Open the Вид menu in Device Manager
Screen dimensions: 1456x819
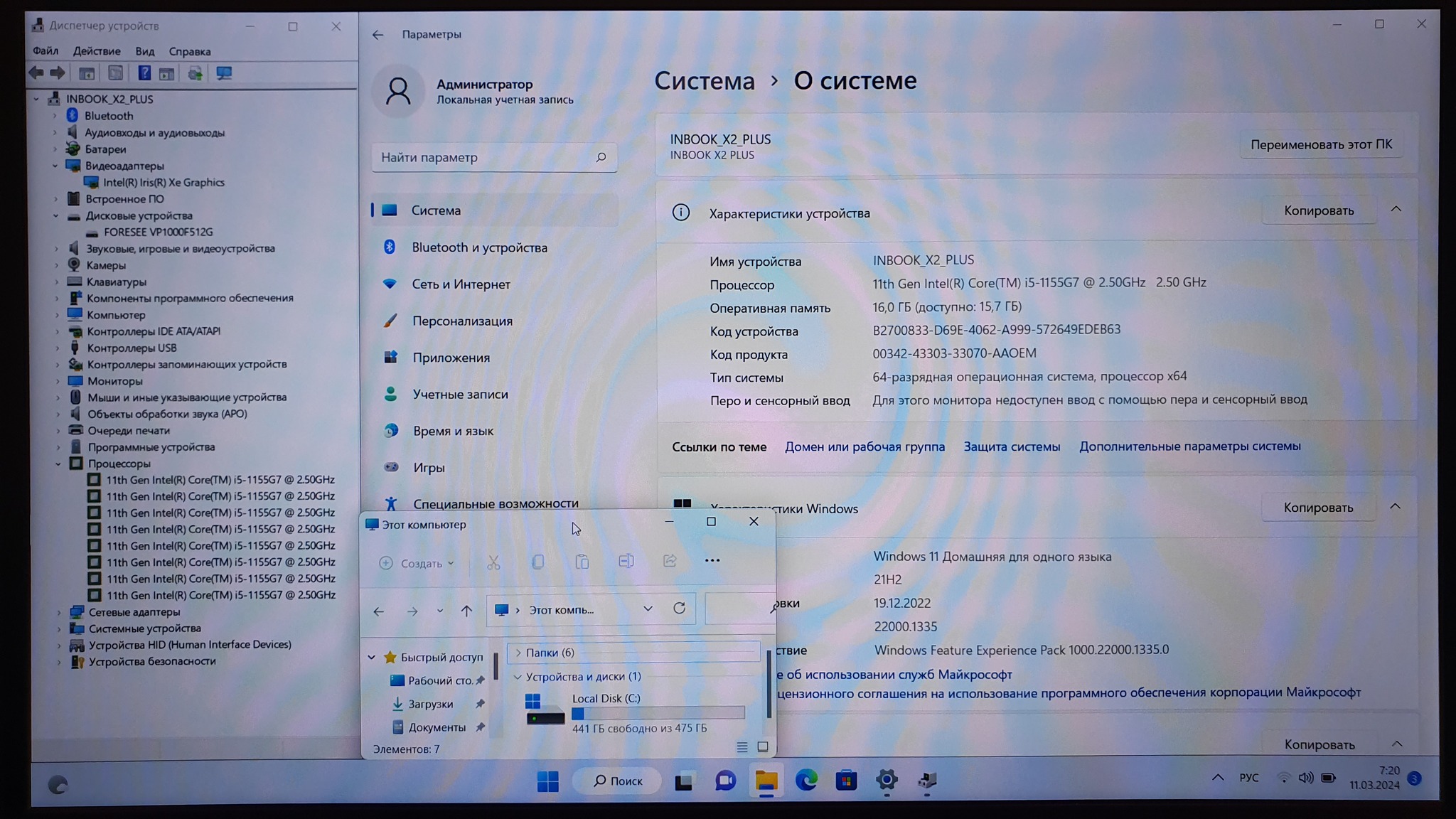click(145, 51)
